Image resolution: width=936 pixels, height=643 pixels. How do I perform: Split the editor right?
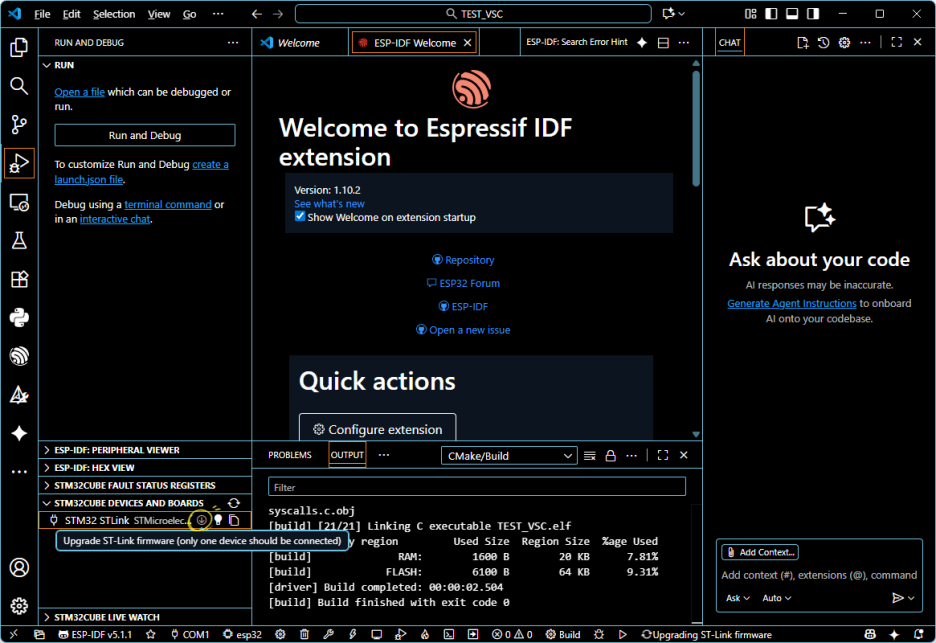click(663, 42)
